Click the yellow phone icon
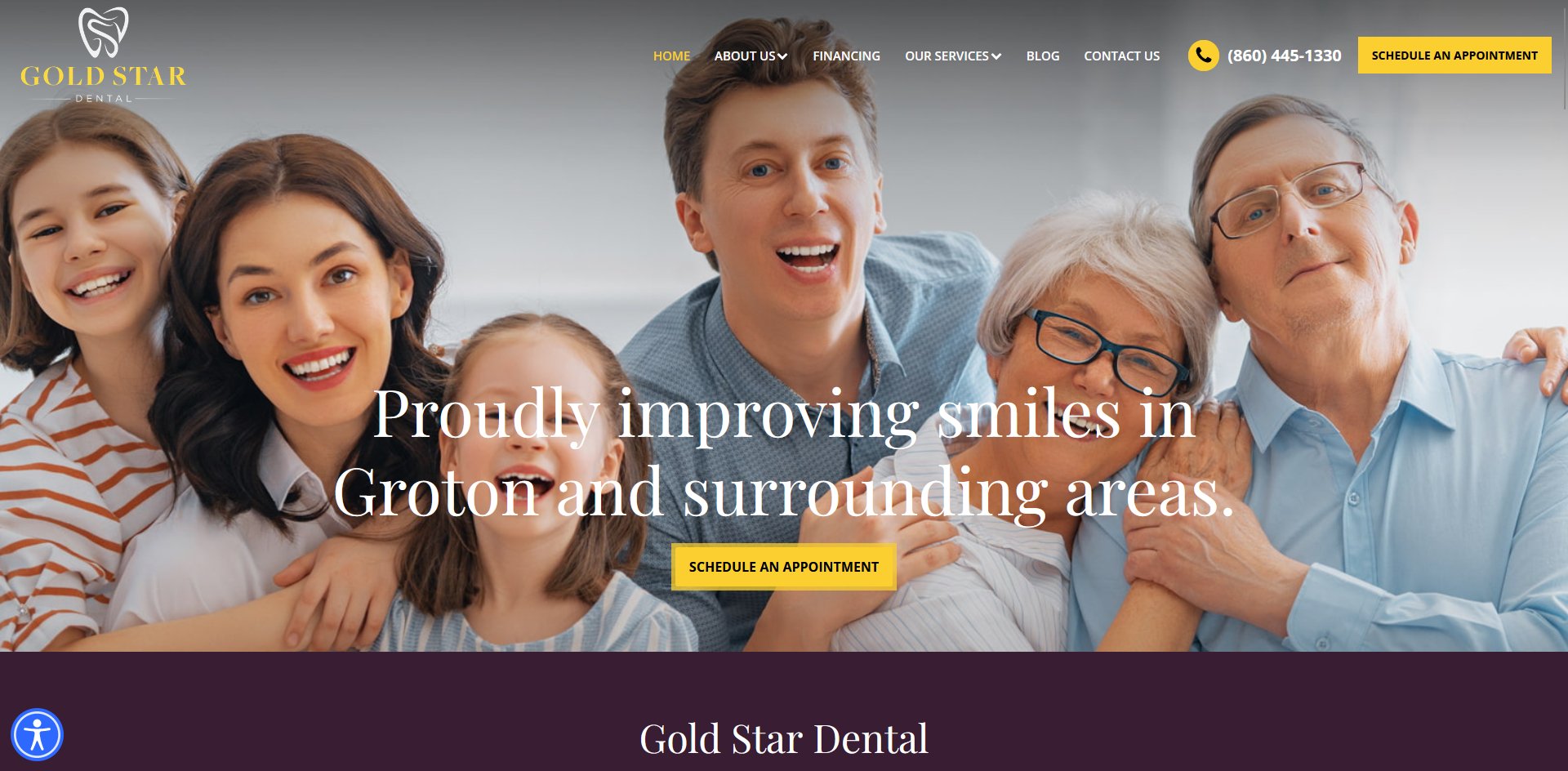 [1203, 56]
